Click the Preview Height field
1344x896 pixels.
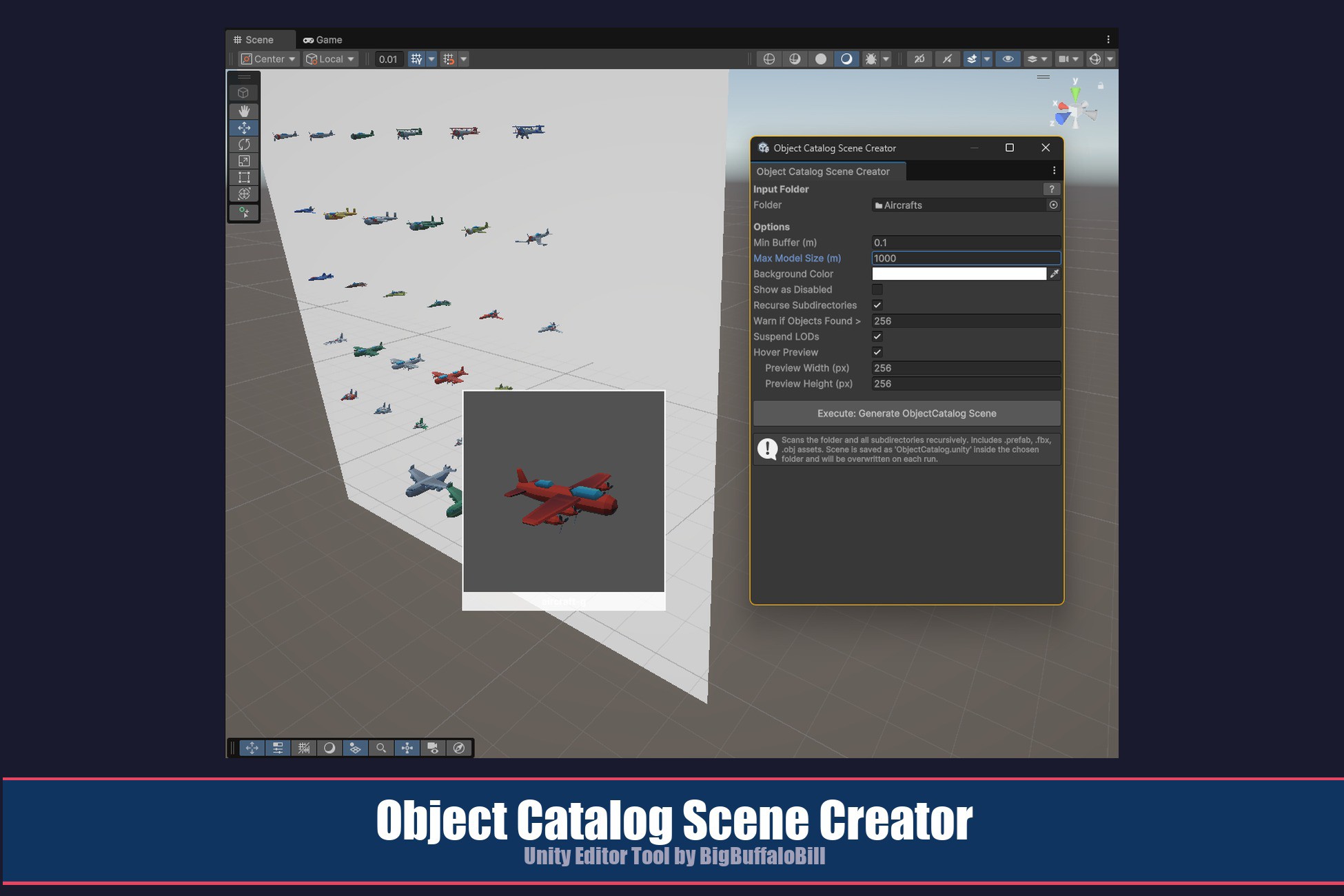tap(966, 384)
